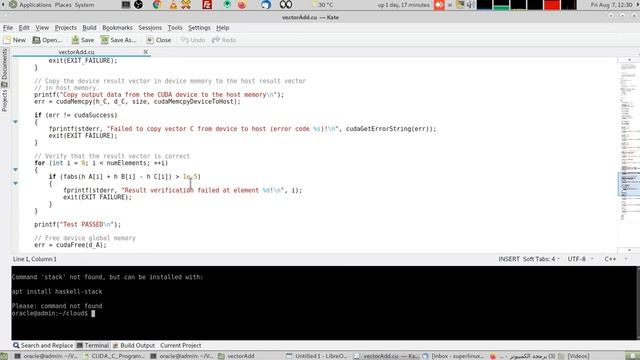Launch FileZilla from top panel
This screenshot has width=640, height=360.
(207, 5)
